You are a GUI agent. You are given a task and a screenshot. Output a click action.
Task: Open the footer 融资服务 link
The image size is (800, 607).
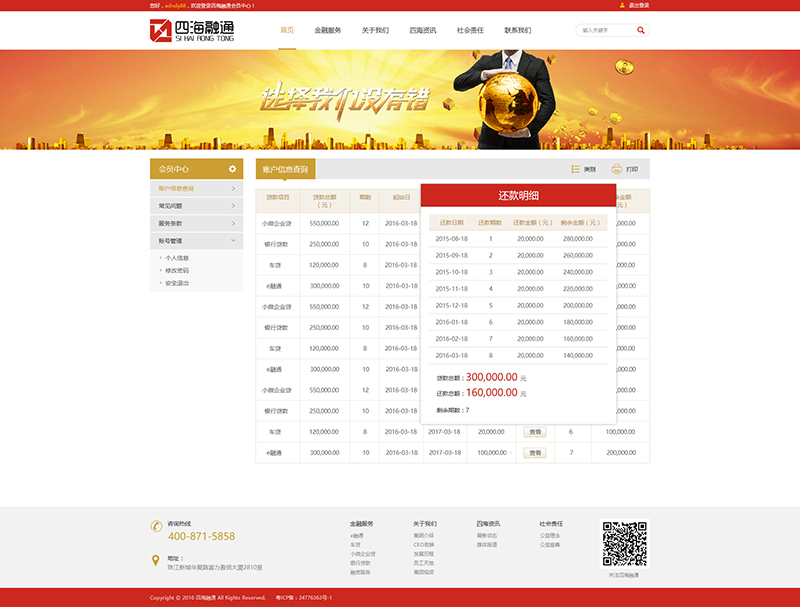360,572
